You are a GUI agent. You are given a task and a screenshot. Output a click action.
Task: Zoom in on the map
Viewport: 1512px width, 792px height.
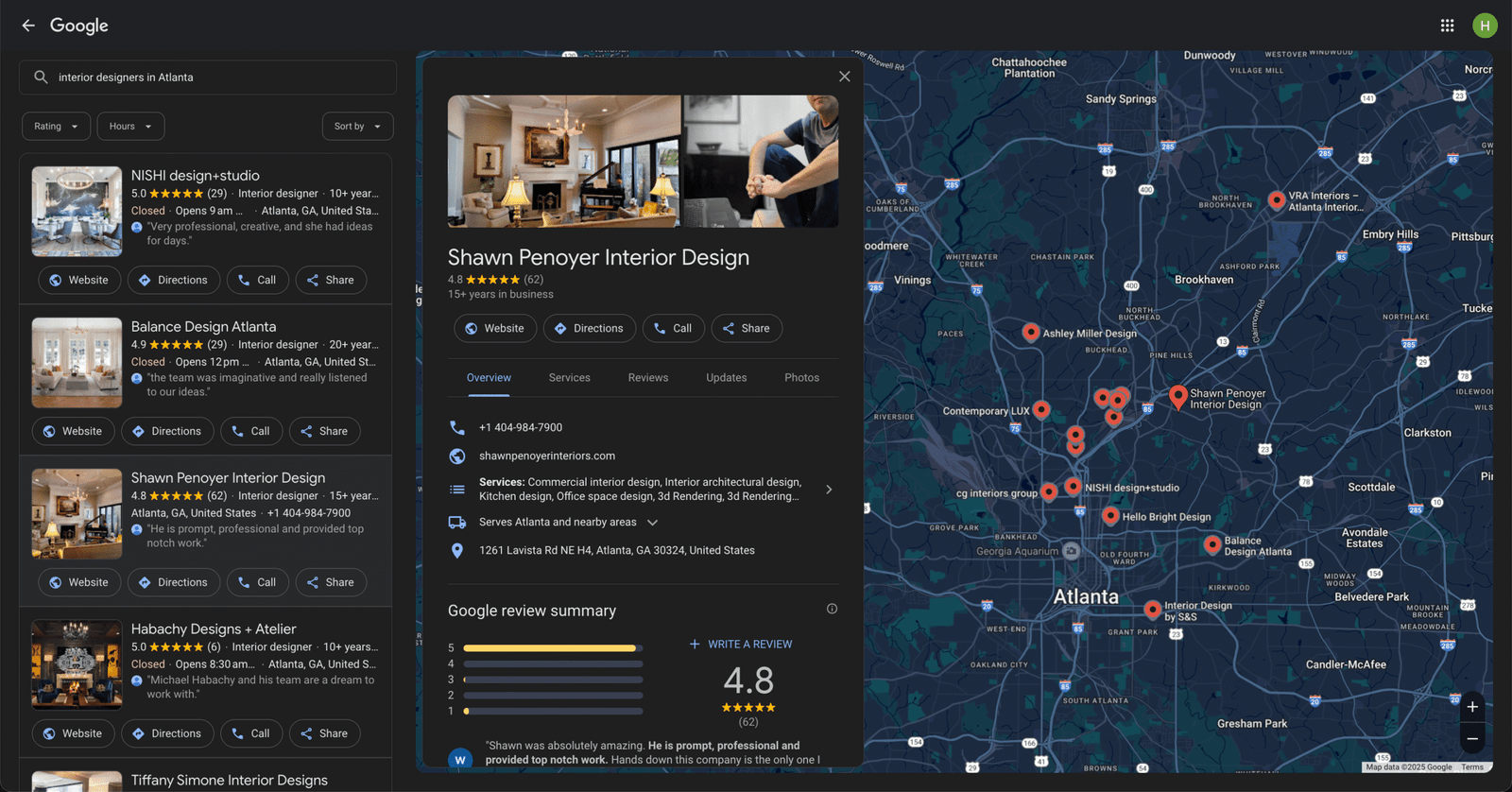[x=1472, y=707]
